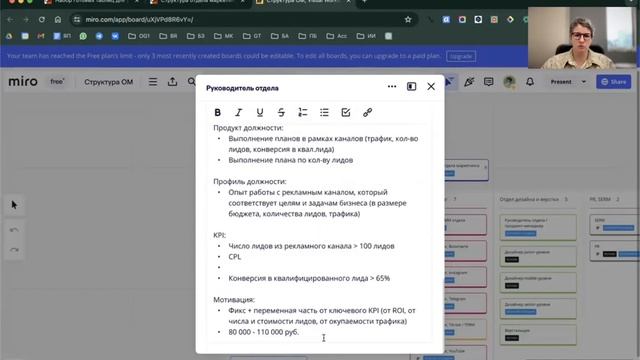Switch to the second browser tab

197,2
